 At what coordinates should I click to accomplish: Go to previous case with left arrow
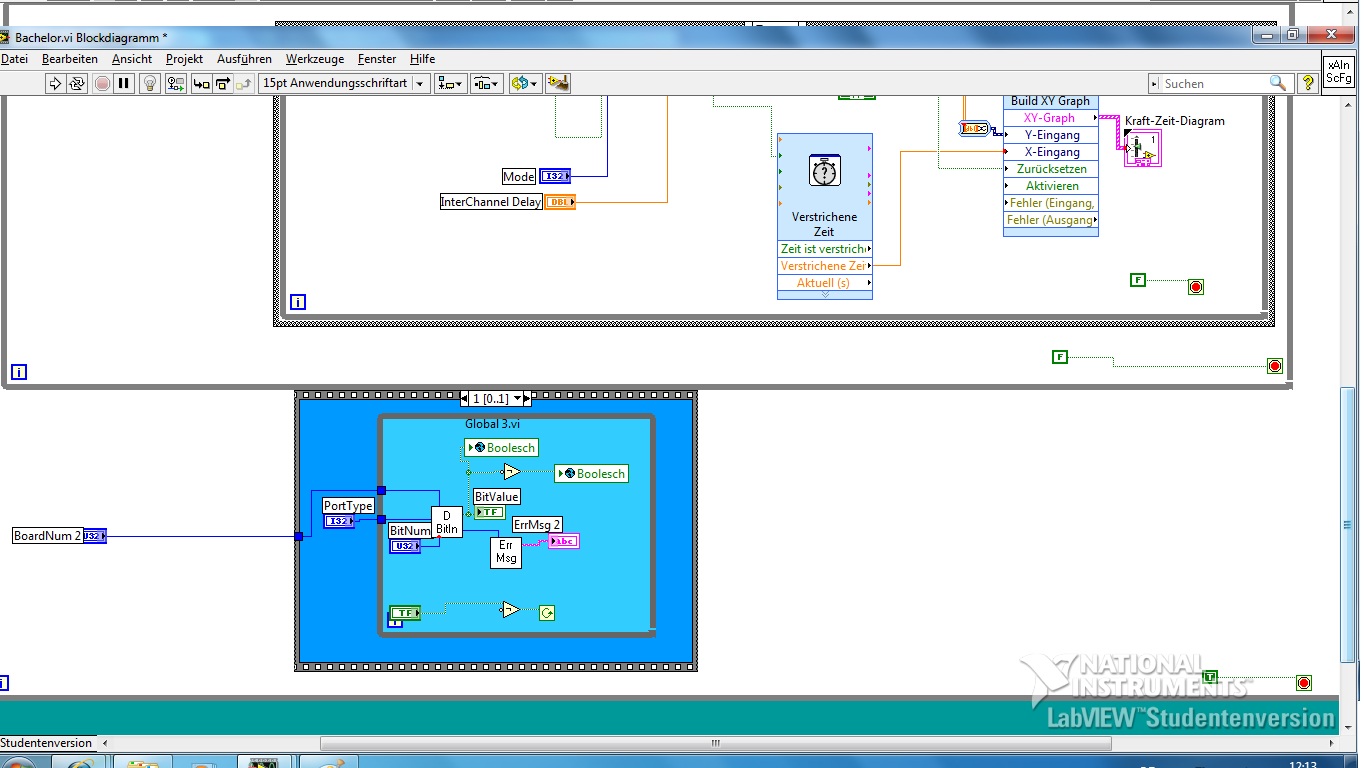click(x=465, y=398)
